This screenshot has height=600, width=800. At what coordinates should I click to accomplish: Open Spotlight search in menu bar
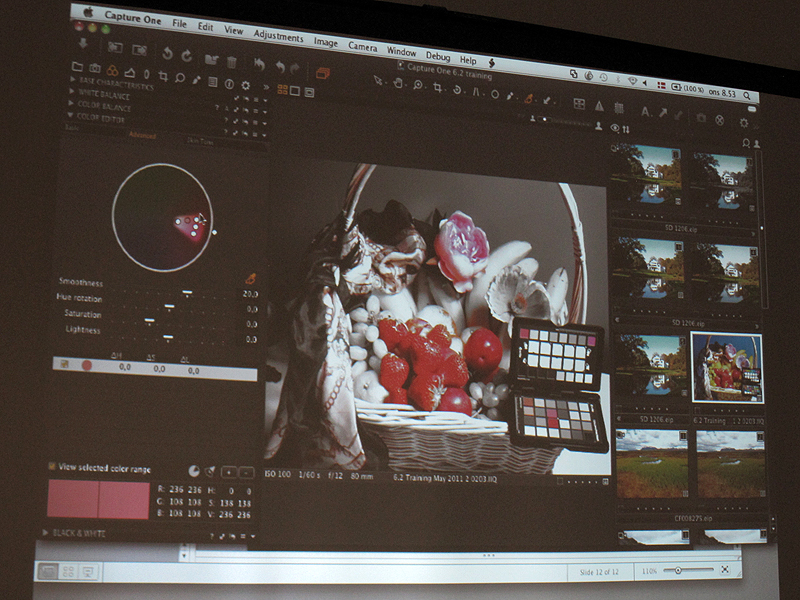(x=747, y=95)
